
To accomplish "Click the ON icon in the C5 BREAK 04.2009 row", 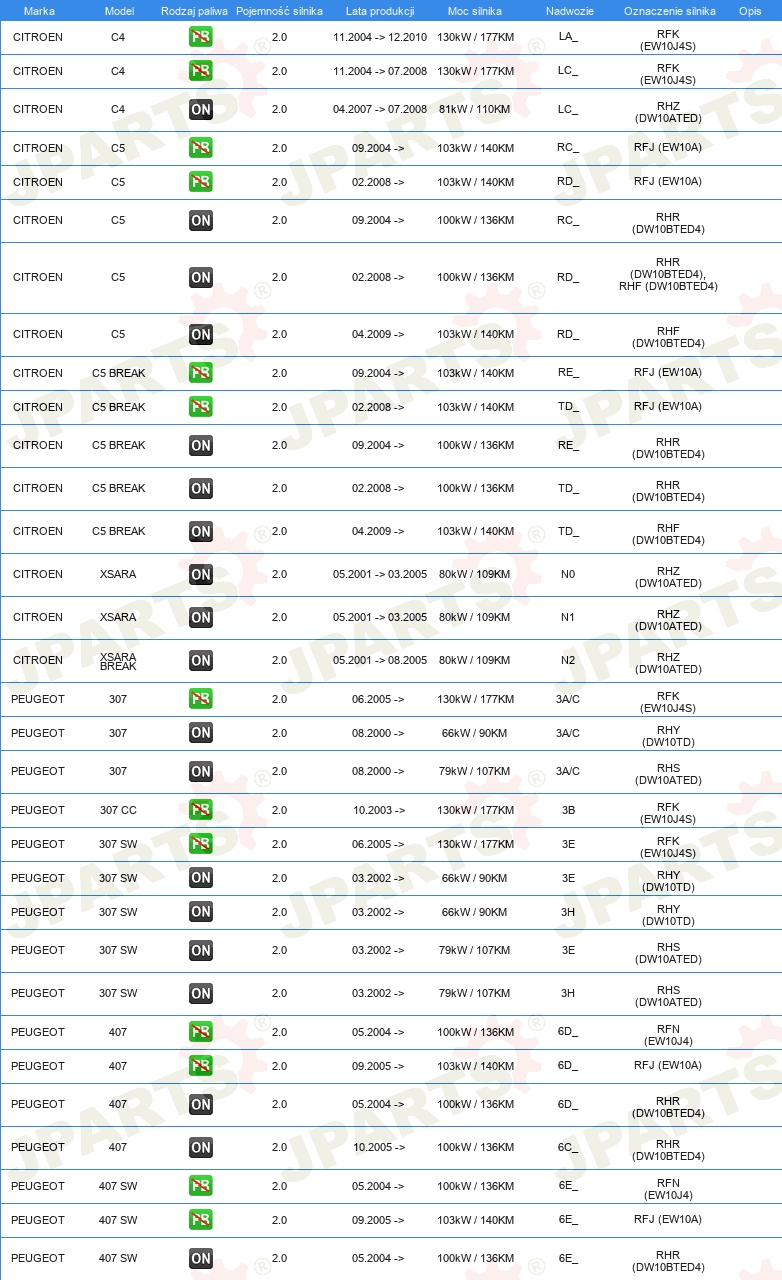I will click(x=200, y=531).
